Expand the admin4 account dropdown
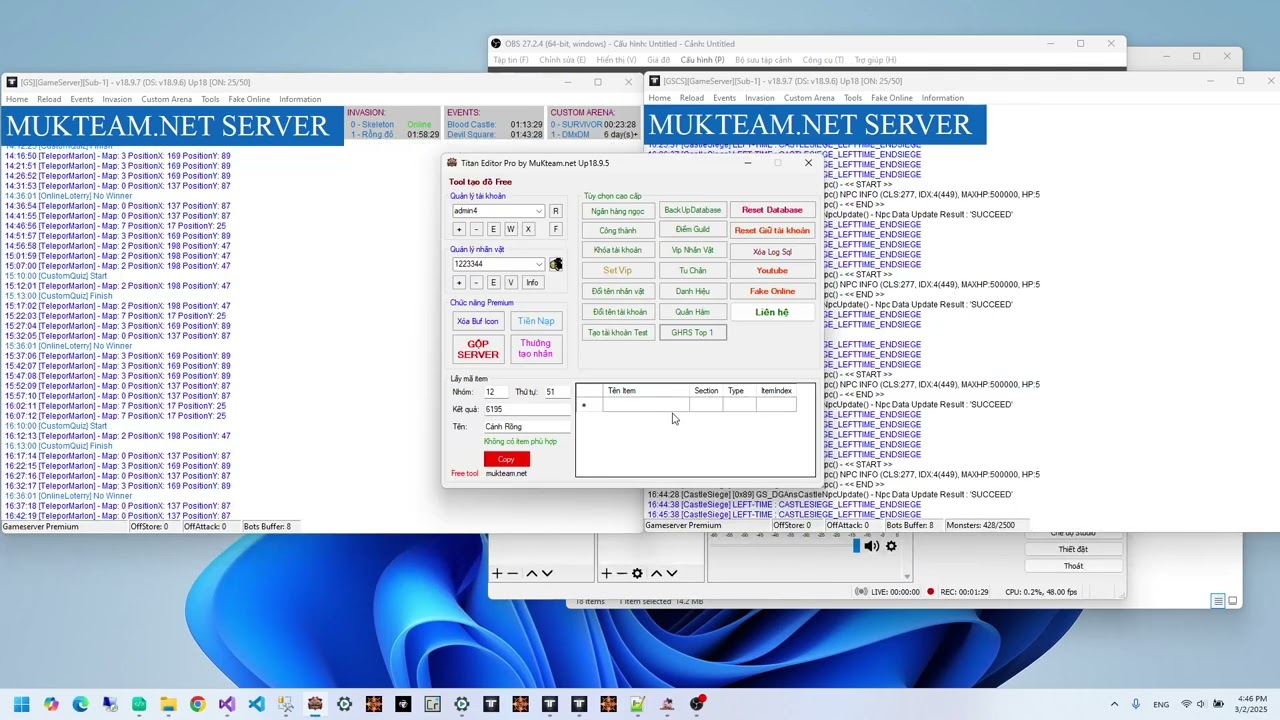The height and width of the screenshot is (720, 1280). [538, 211]
